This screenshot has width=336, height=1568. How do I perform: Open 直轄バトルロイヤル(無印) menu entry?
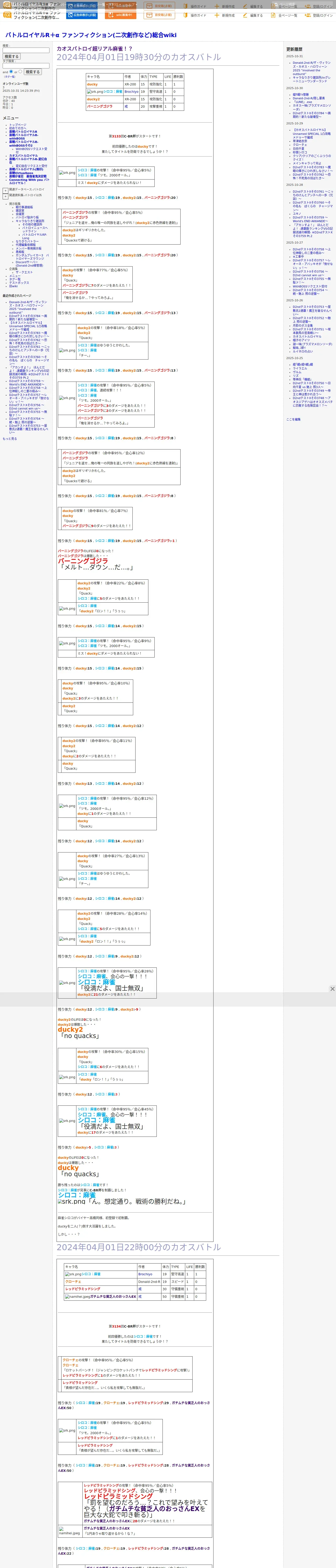pyautogui.click(x=26, y=169)
